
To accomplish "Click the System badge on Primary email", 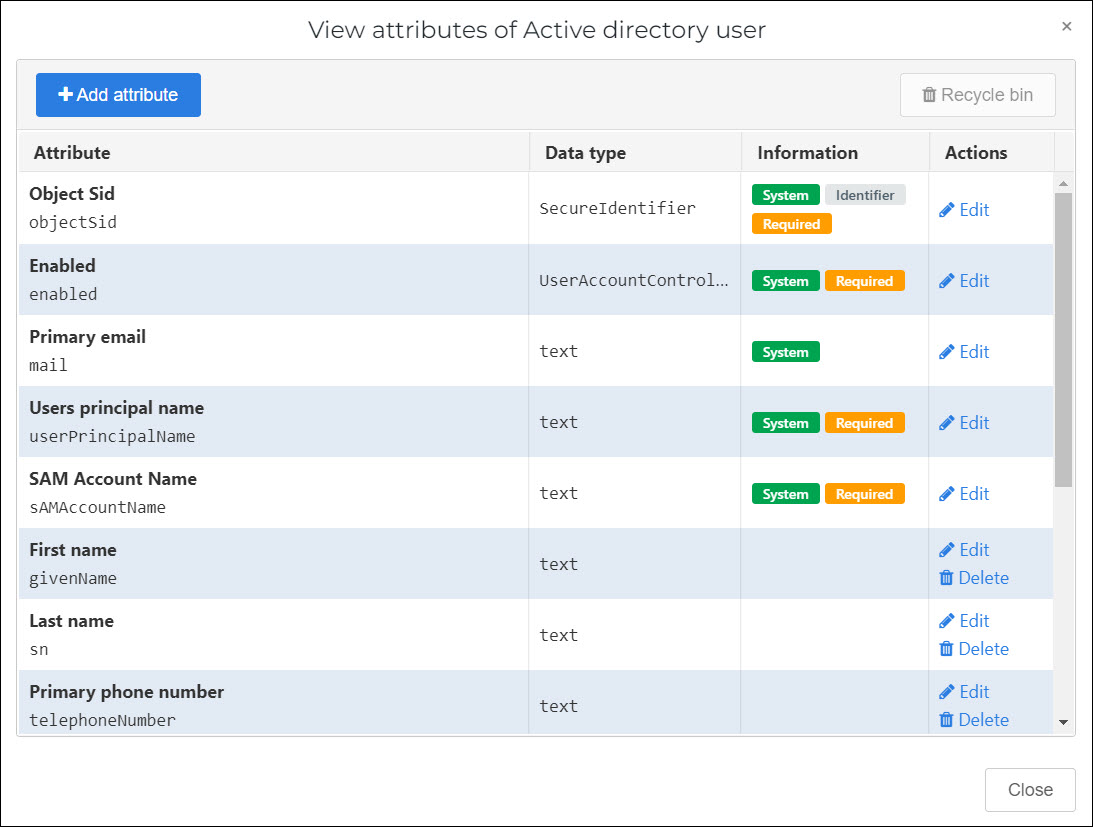I will click(786, 352).
